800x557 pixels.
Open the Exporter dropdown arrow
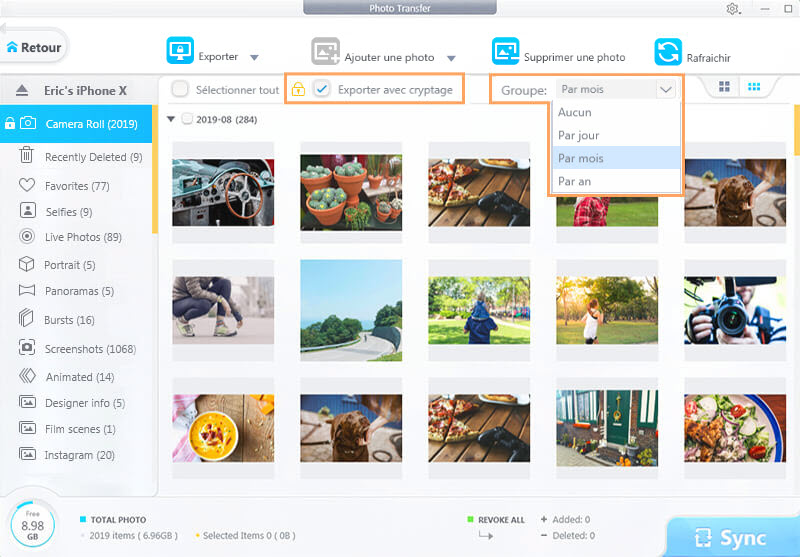(x=254, y=58)
